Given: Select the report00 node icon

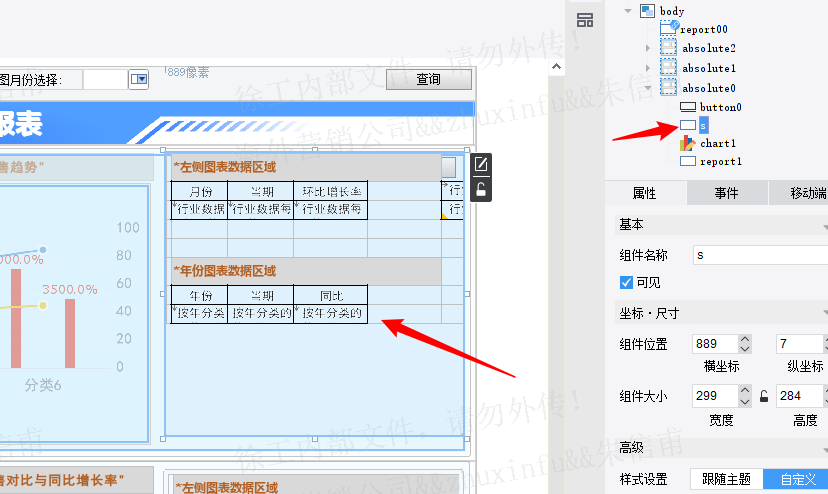Looking at the screenshot, I should click(669, 28).
